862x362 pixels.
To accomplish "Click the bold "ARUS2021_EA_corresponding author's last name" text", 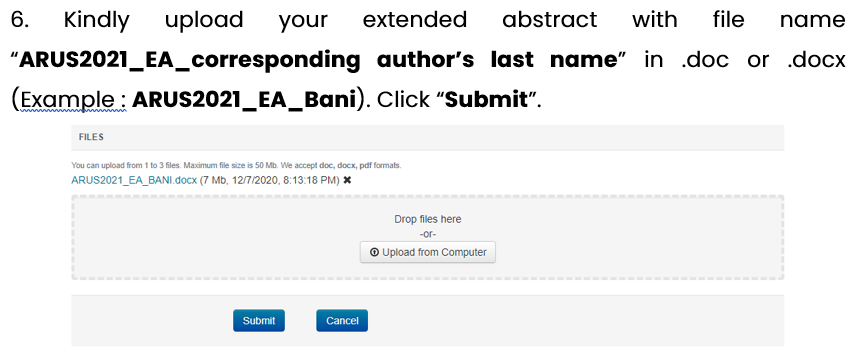I will click(x=319, y=59).
